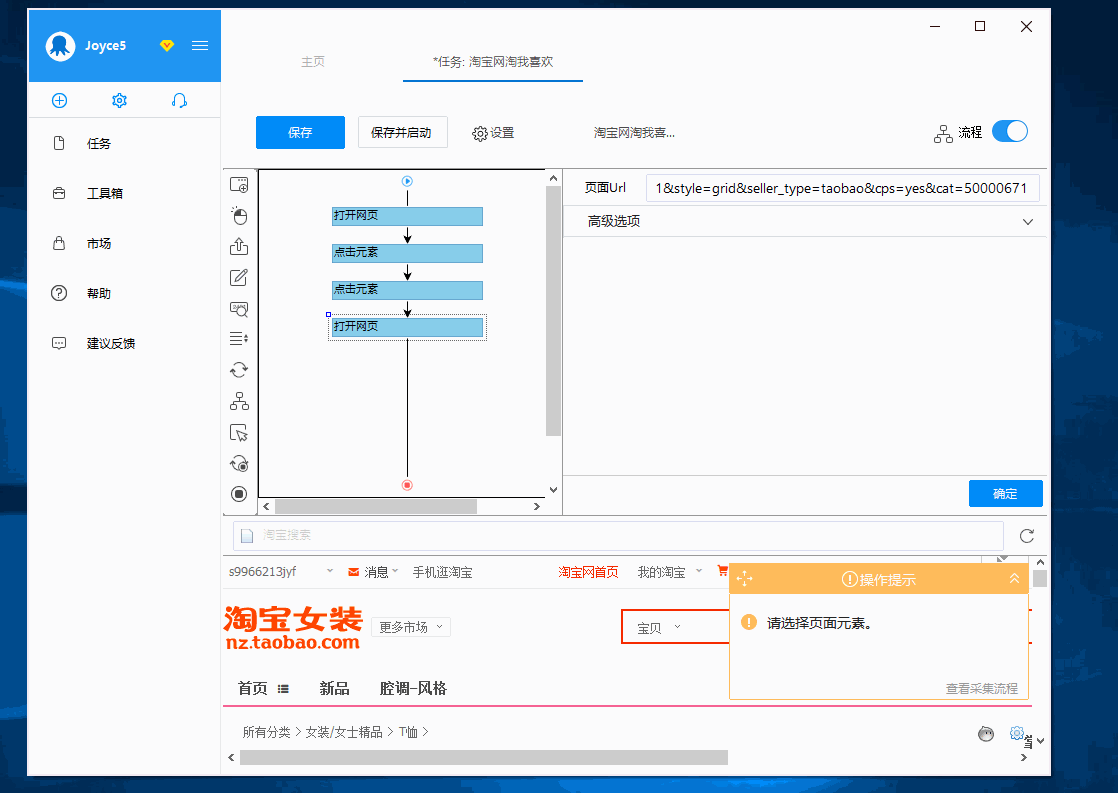Viewport: 1118px width, 793px height.
Task: Select the click element mouse tool
Action: 239,215
